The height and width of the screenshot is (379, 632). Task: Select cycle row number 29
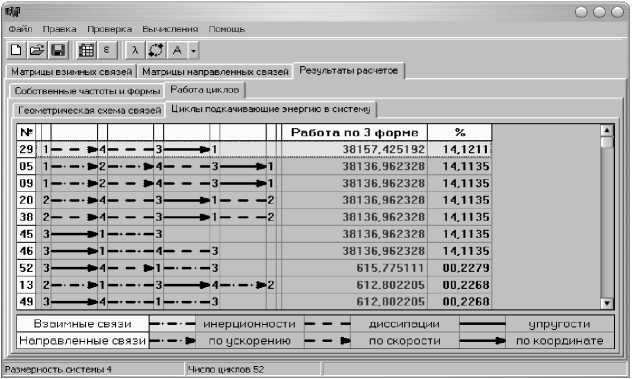254,149
